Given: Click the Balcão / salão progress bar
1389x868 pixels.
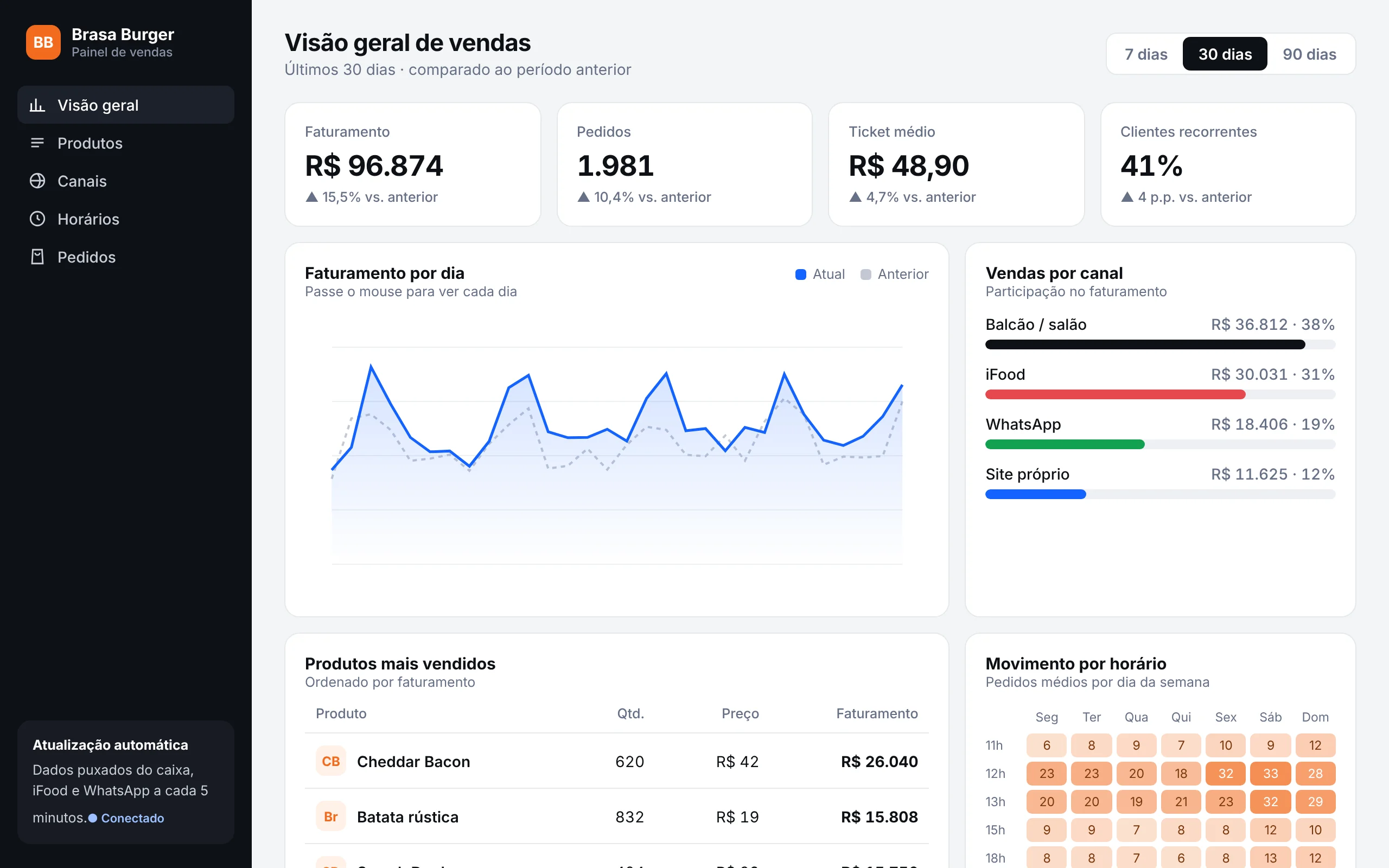Looking at the screenshot, I should coord(1160,344).
